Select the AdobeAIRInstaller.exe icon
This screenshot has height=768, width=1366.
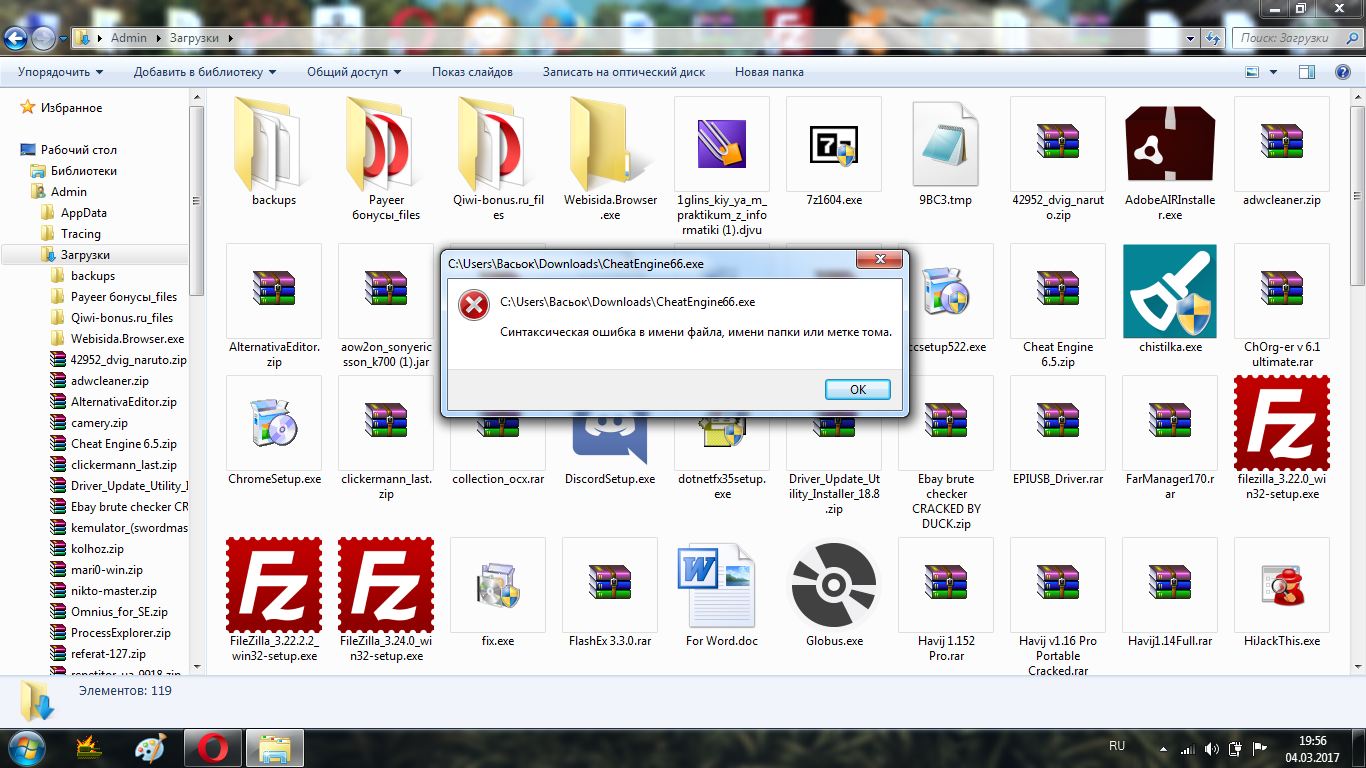coord(1169,145)
